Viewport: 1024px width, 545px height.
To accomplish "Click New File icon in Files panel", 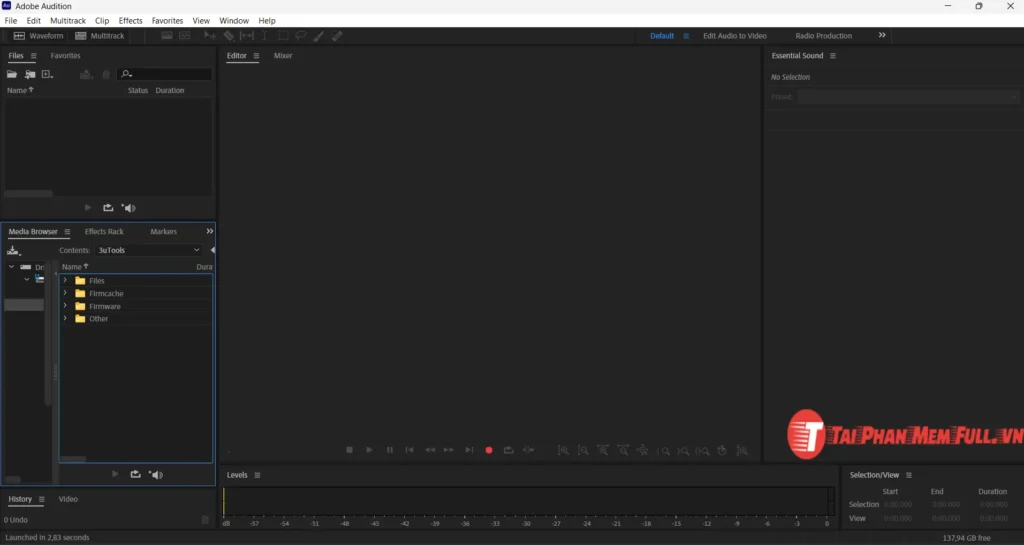I will coord(47,74).
